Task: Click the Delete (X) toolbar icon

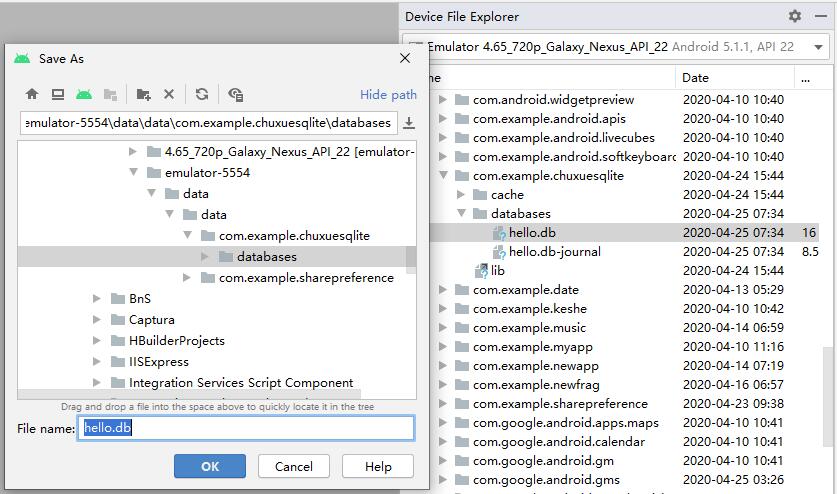Action: tap(169, 94)
